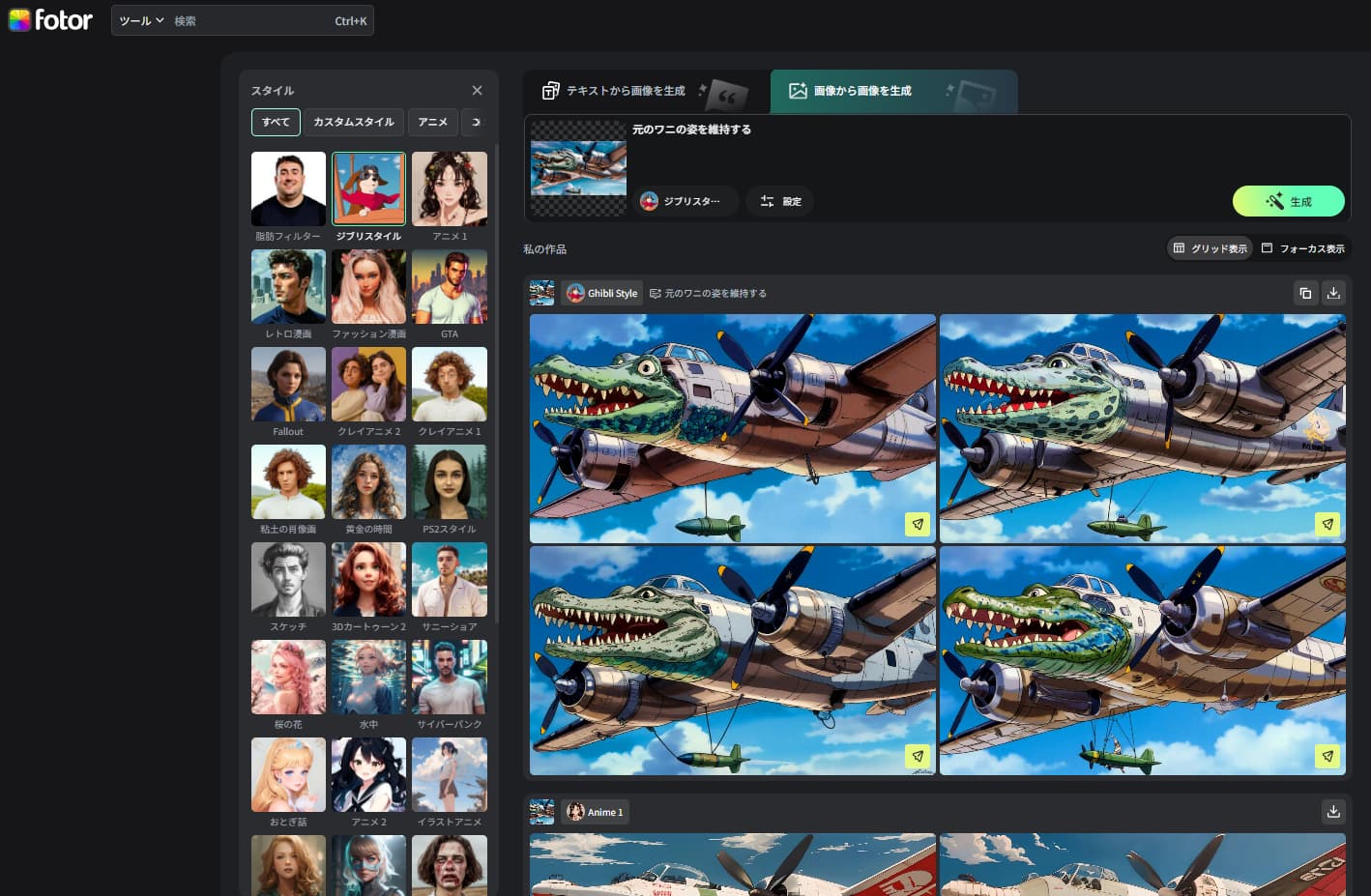Image resolution: width=1371 pixels, height=896 pixels.
Task: Click the green 生成 button
Action: point(1288,201)
